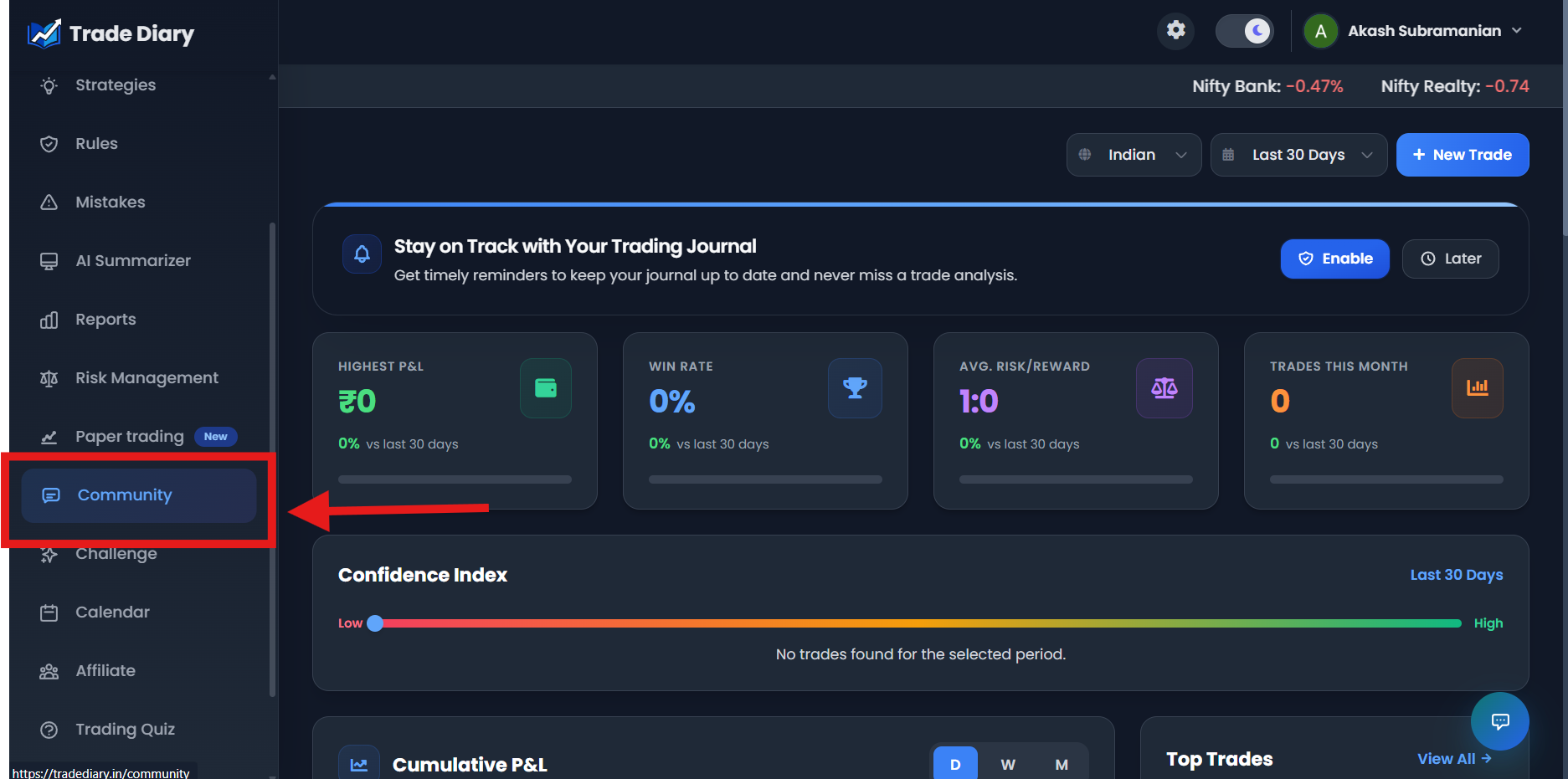This screenshot has height=779, width=1568.
Task: Click the New Trade button
Action: coord(1463,155)
